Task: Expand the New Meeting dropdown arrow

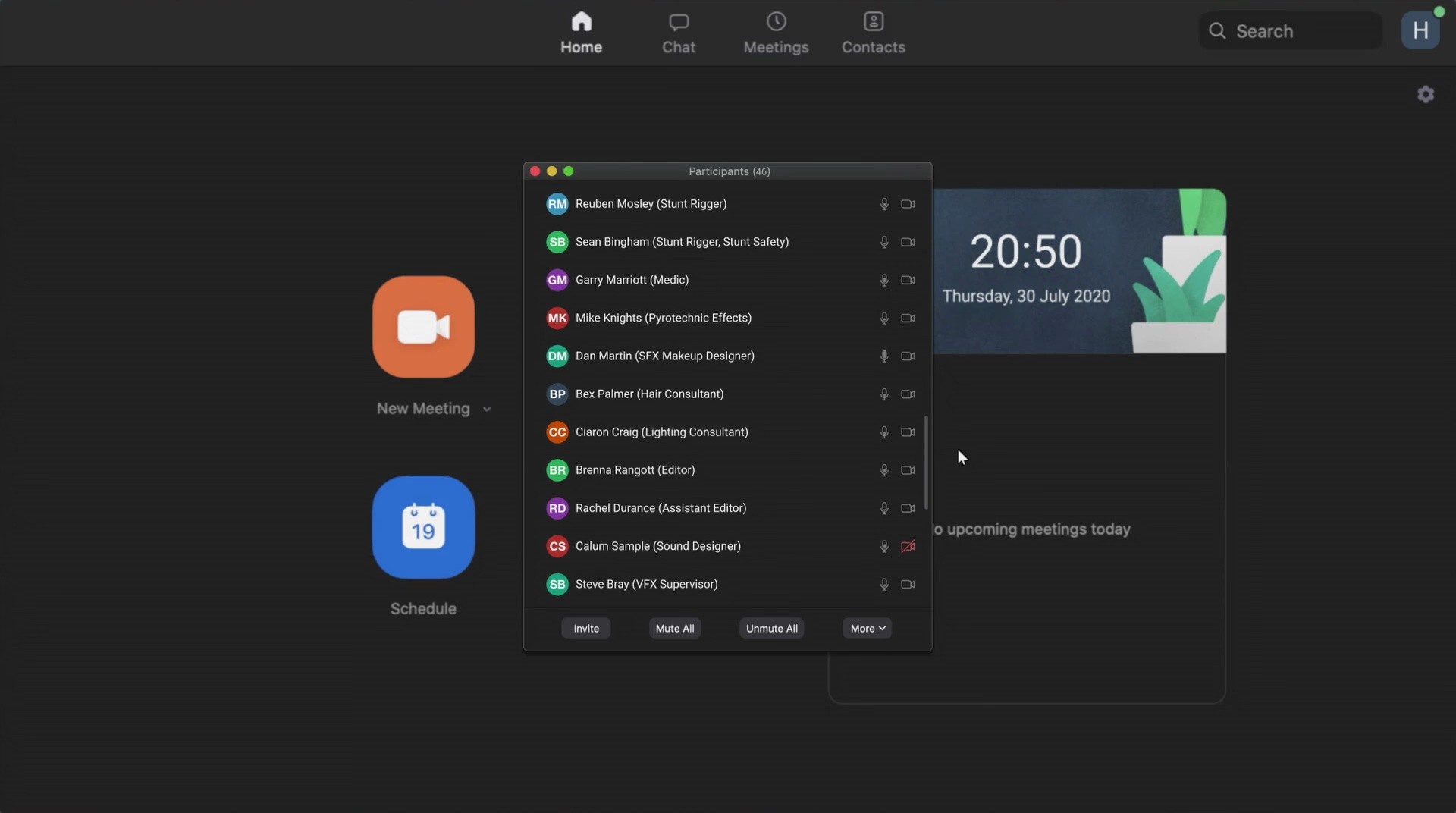Action: pos(487,410)
